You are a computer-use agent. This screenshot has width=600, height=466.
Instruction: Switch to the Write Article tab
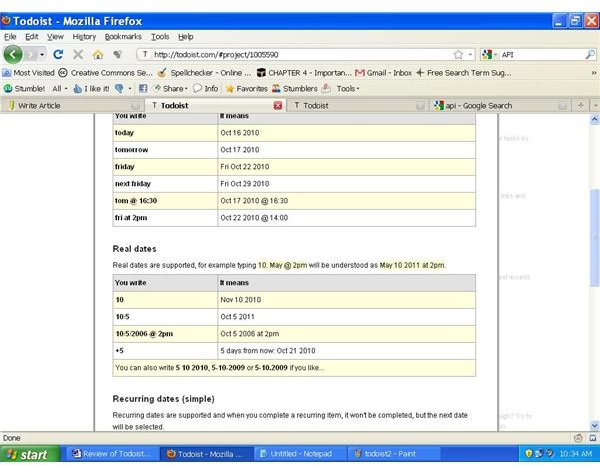tap(72, 106)
